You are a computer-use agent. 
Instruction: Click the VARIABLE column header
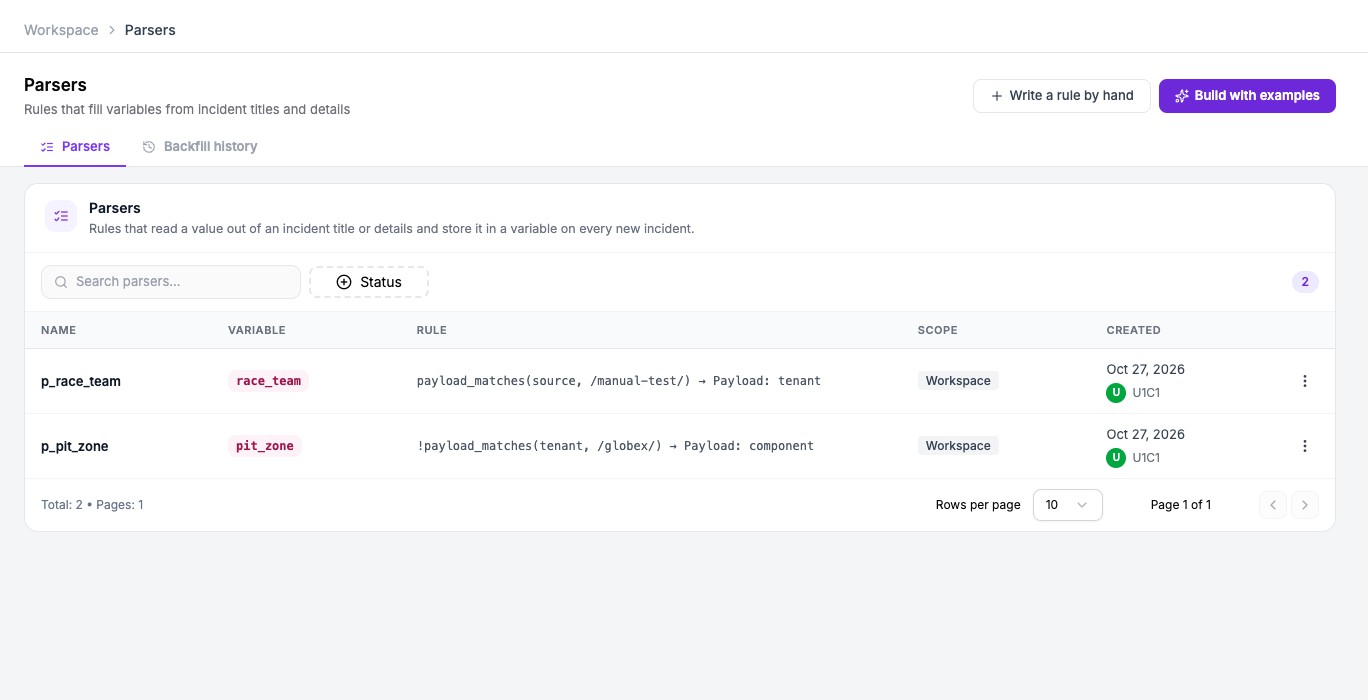pos(257,330)
